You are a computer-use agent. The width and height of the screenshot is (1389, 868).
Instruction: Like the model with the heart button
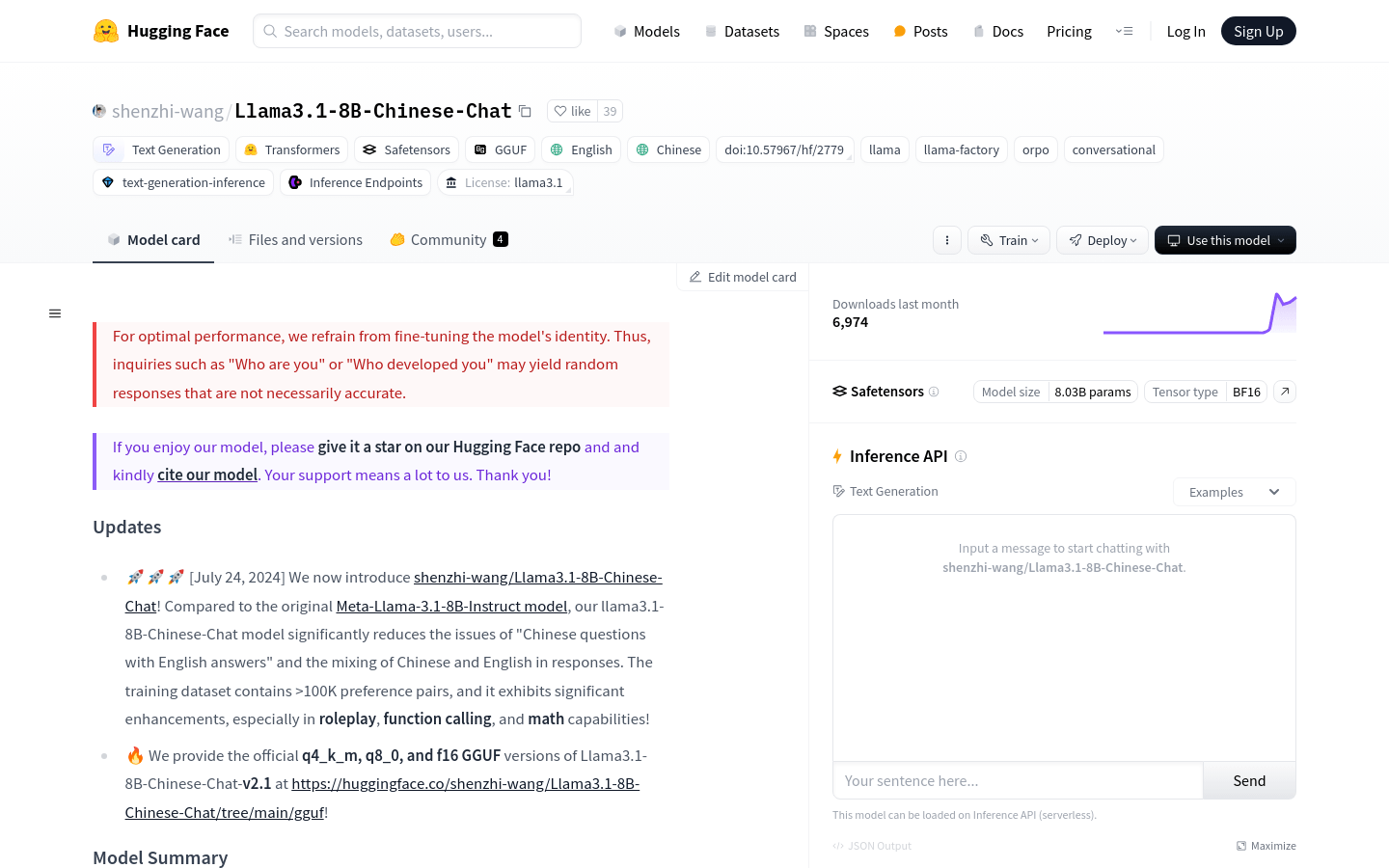572,111
